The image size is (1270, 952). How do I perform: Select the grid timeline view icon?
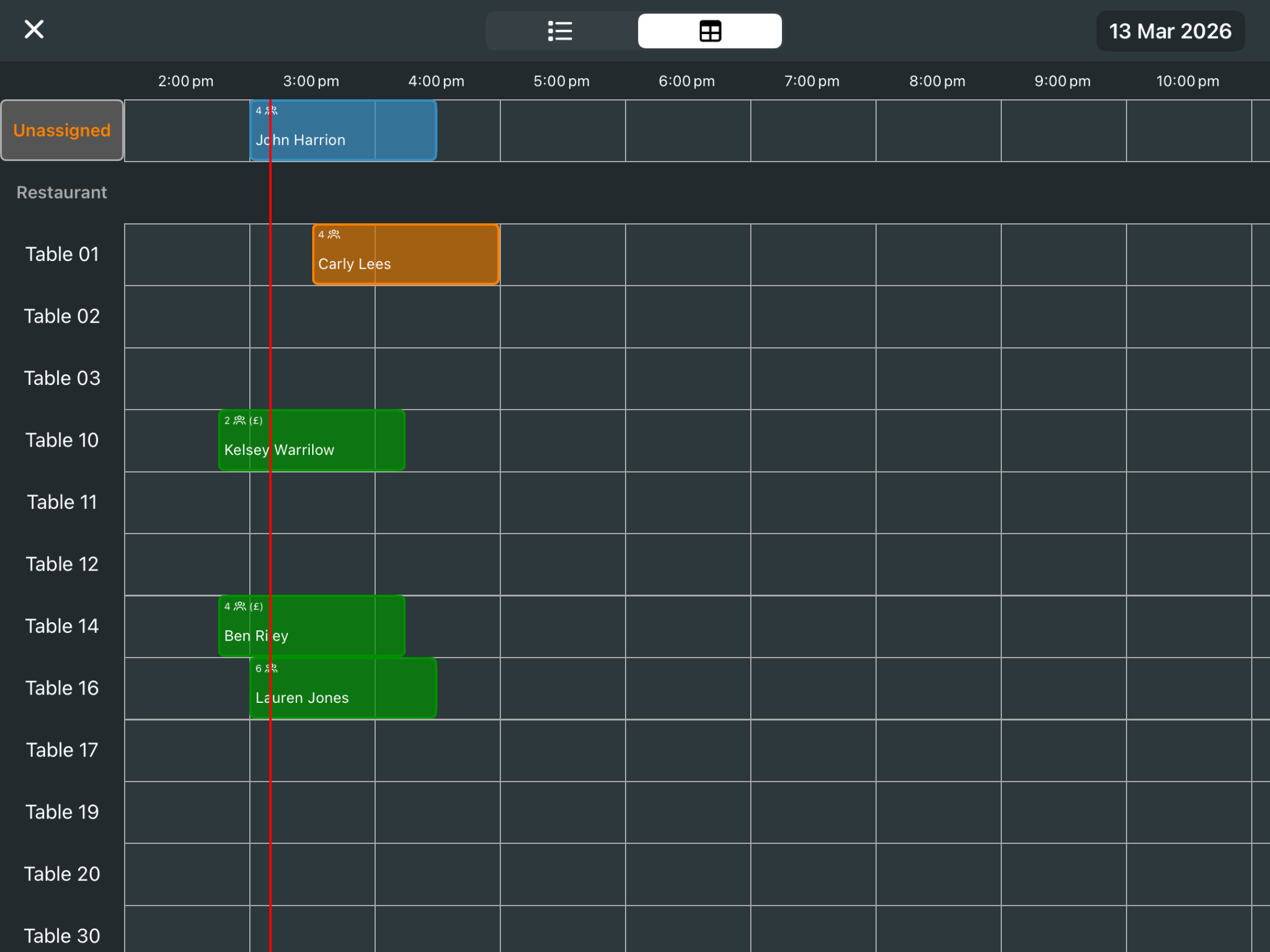pos(709,31)
